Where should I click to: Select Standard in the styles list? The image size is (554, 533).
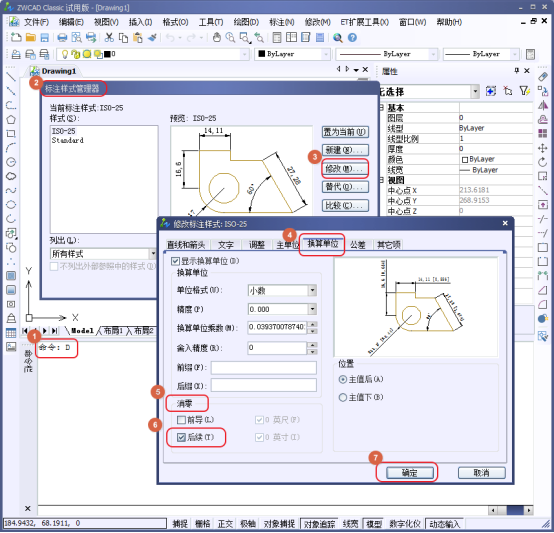(68, 141)
